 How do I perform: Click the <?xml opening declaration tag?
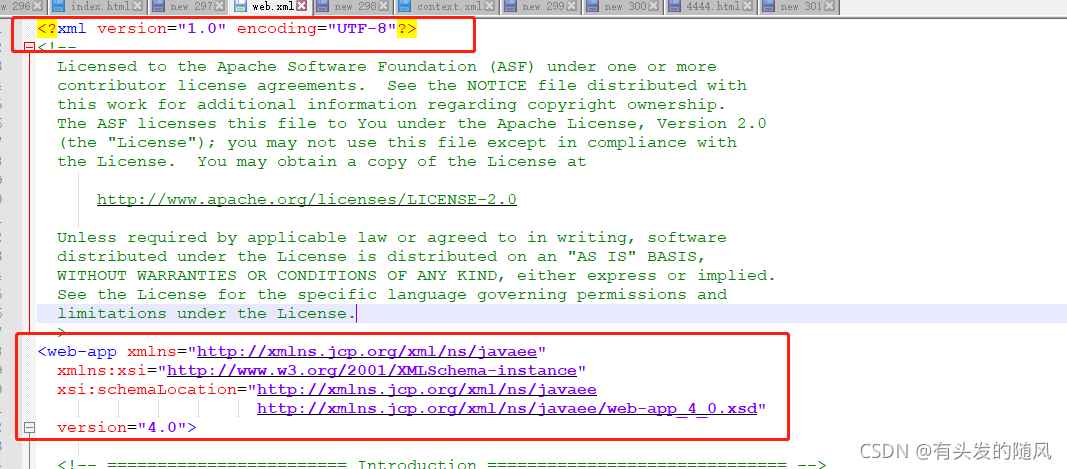point(61,30)
